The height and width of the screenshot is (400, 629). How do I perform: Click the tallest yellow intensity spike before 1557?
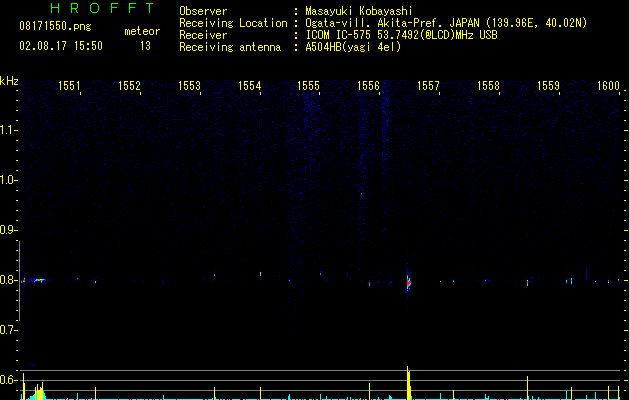(408, 382)
